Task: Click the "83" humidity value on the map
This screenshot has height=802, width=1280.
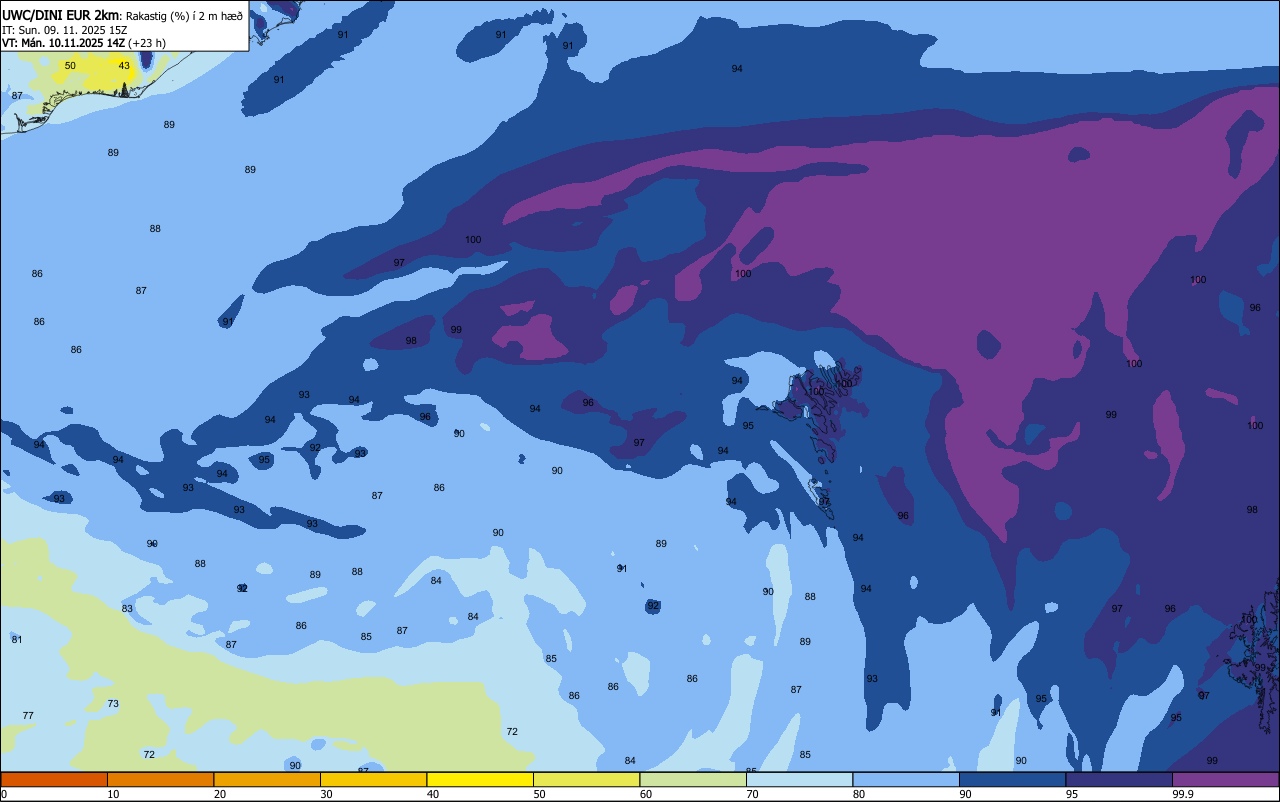Action: (x=127, y=609)
